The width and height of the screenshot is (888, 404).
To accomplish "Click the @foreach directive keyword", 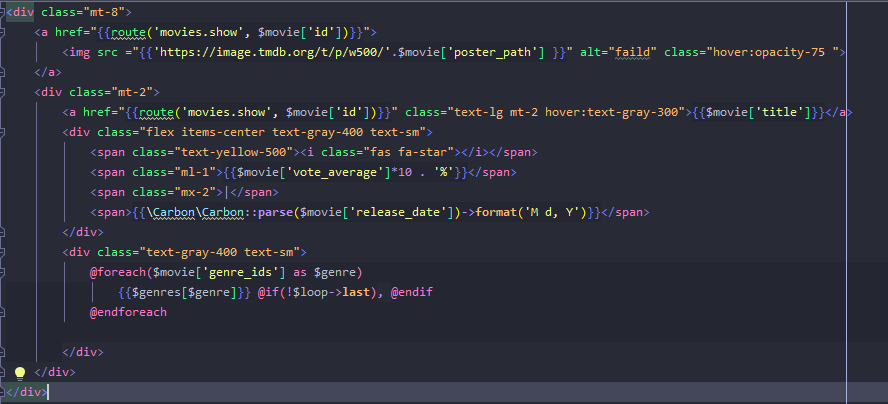I will coord(118,272).
